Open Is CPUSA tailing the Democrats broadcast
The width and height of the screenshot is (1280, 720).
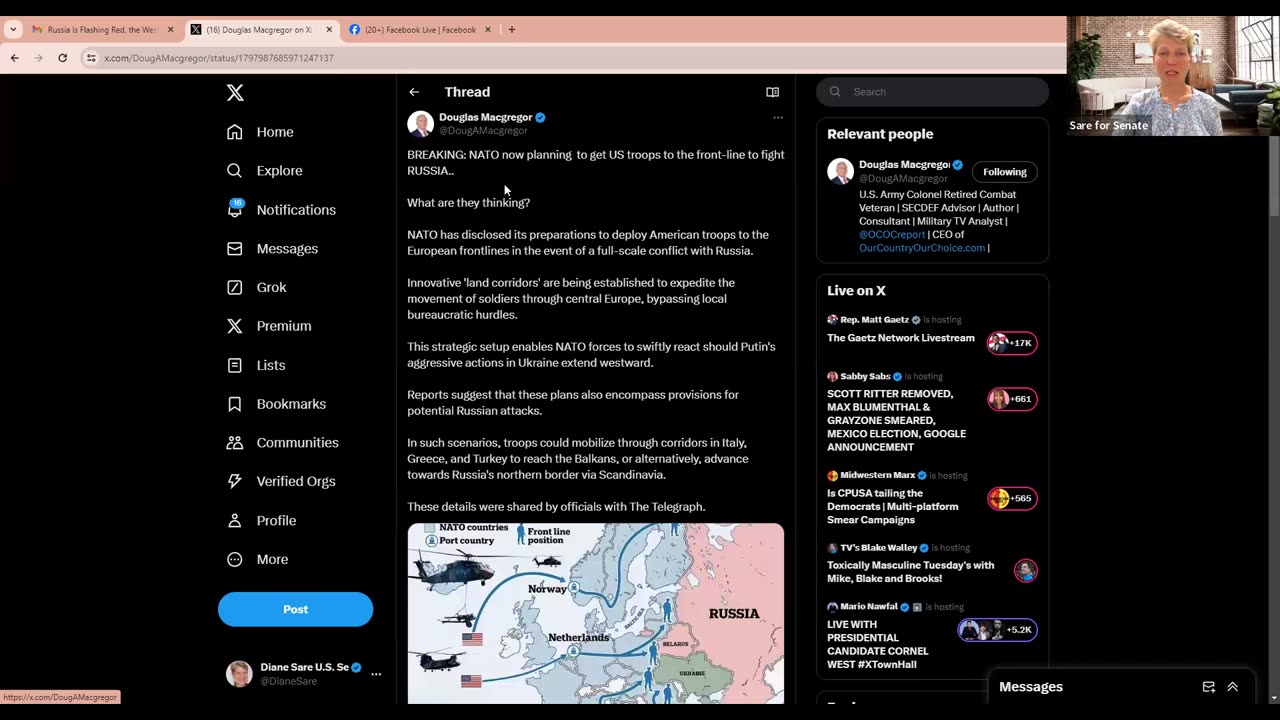tap(892, 506)
